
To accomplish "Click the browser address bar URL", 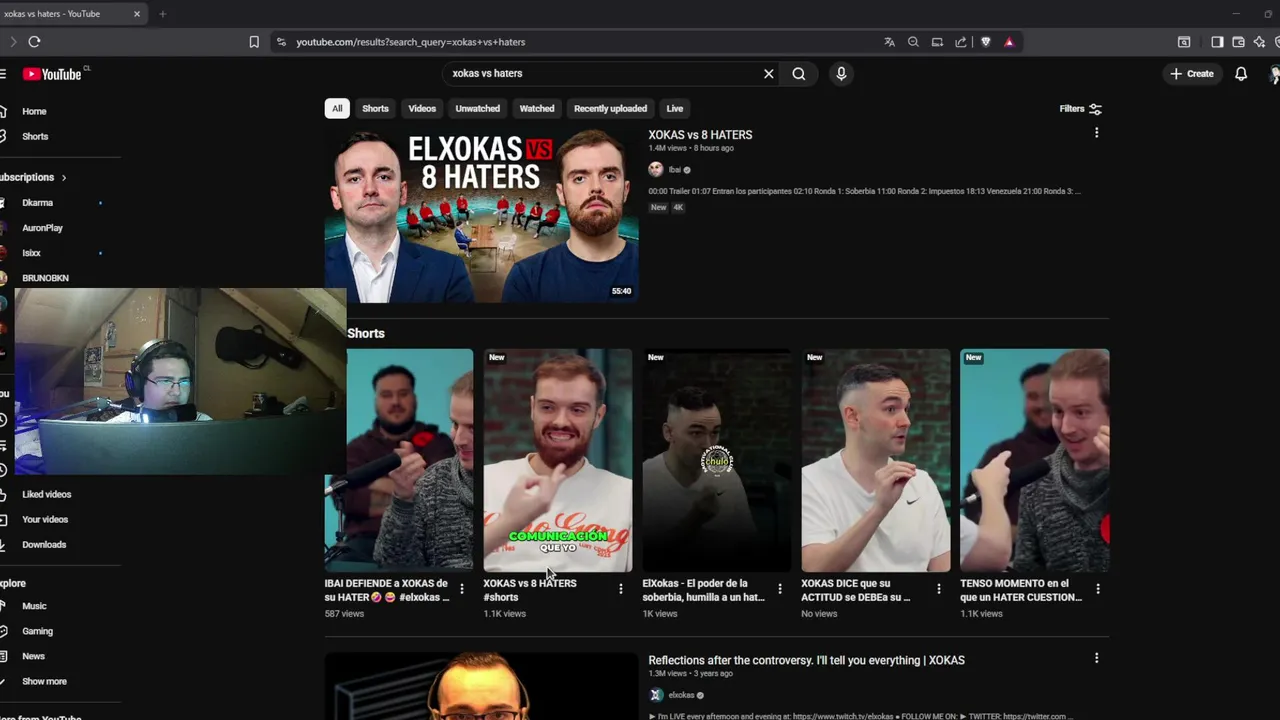I will (x=410, y=42).
